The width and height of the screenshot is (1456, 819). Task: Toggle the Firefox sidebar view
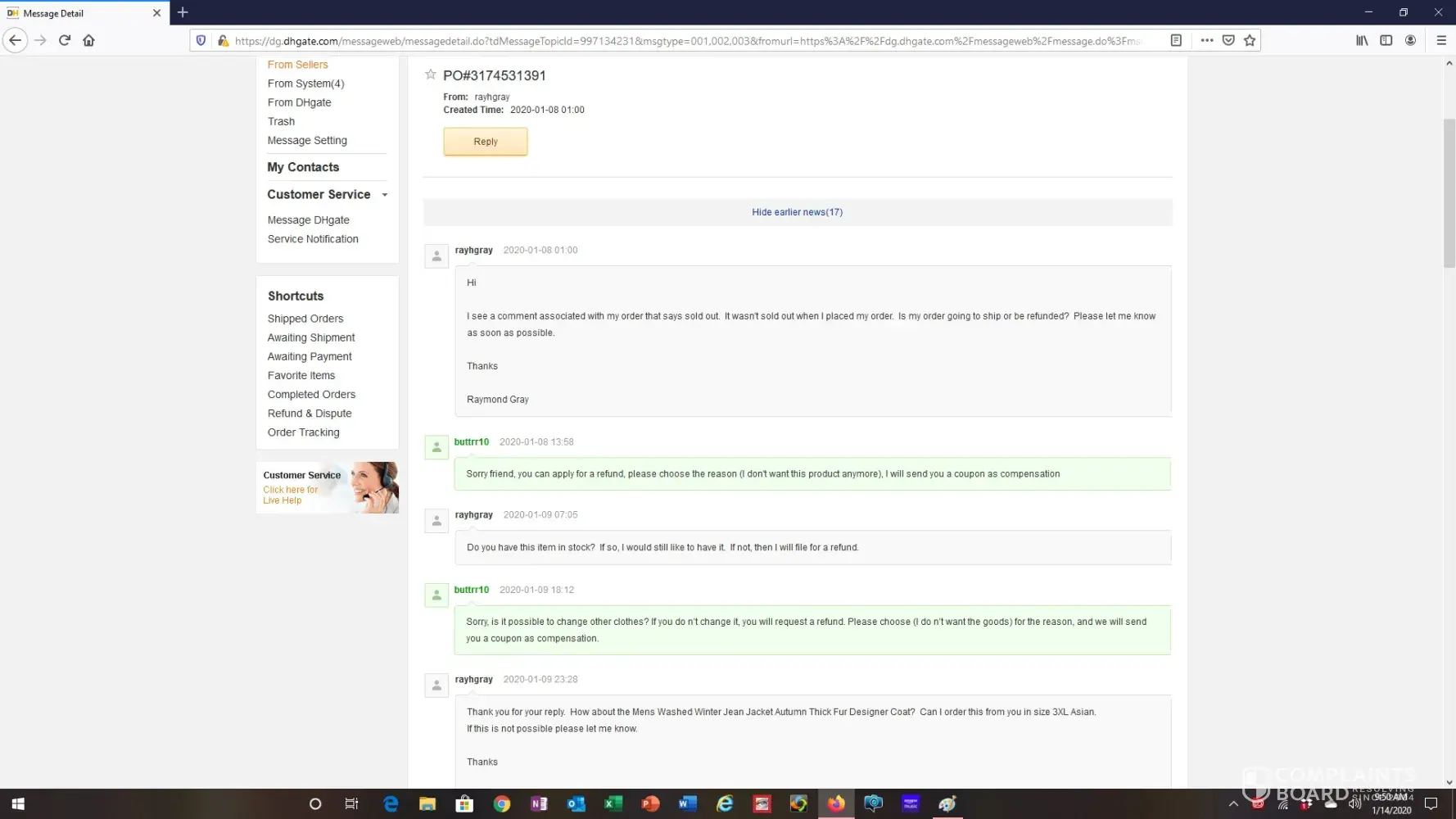point(1386,40)
